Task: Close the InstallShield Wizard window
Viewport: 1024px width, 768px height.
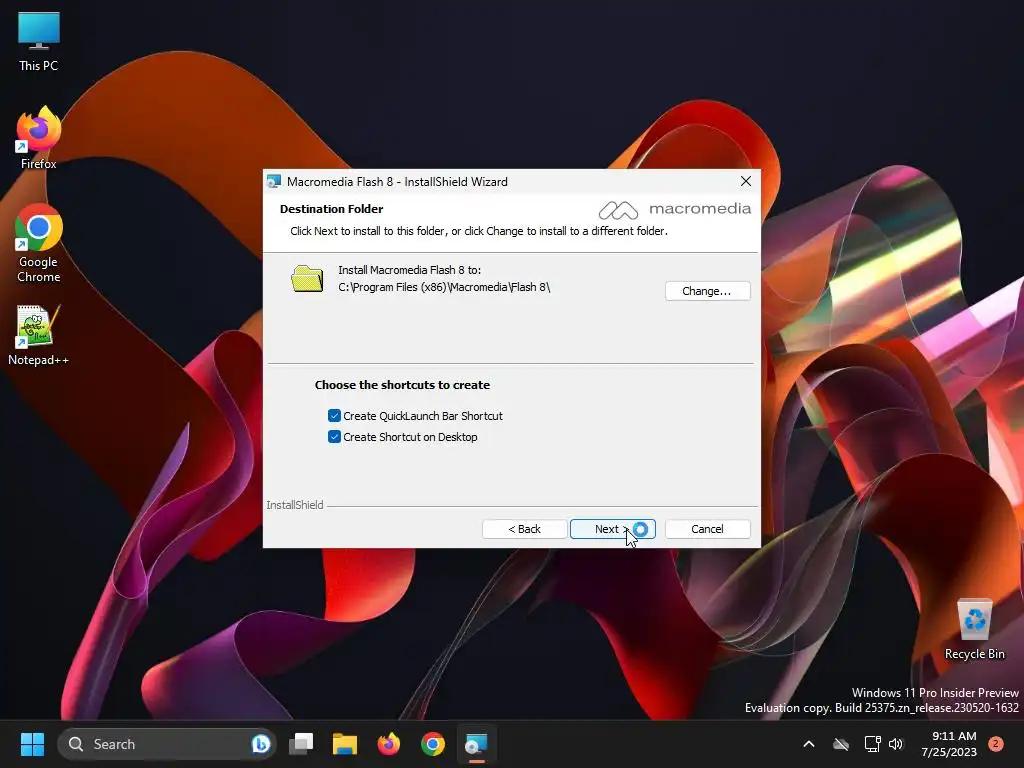Action: (x=746, y=182)
